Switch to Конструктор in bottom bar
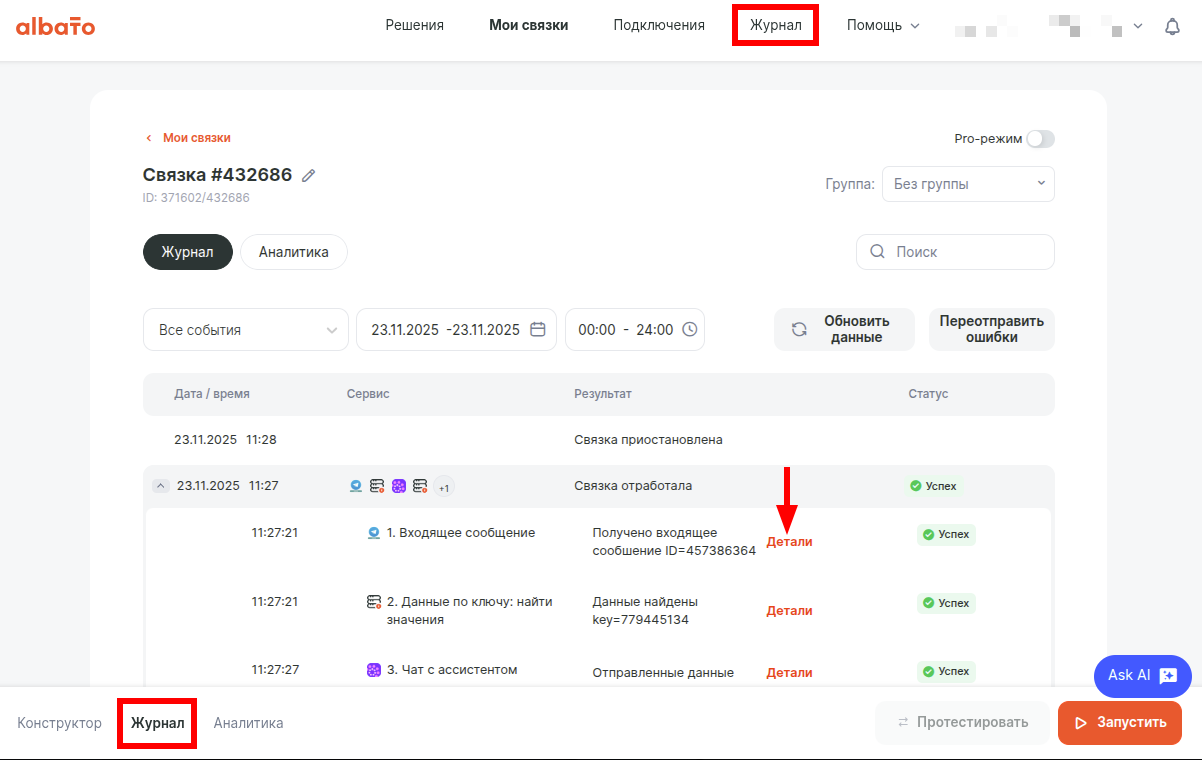The width and height of the screenshot is (1202, 760). (x=59, y=723)
